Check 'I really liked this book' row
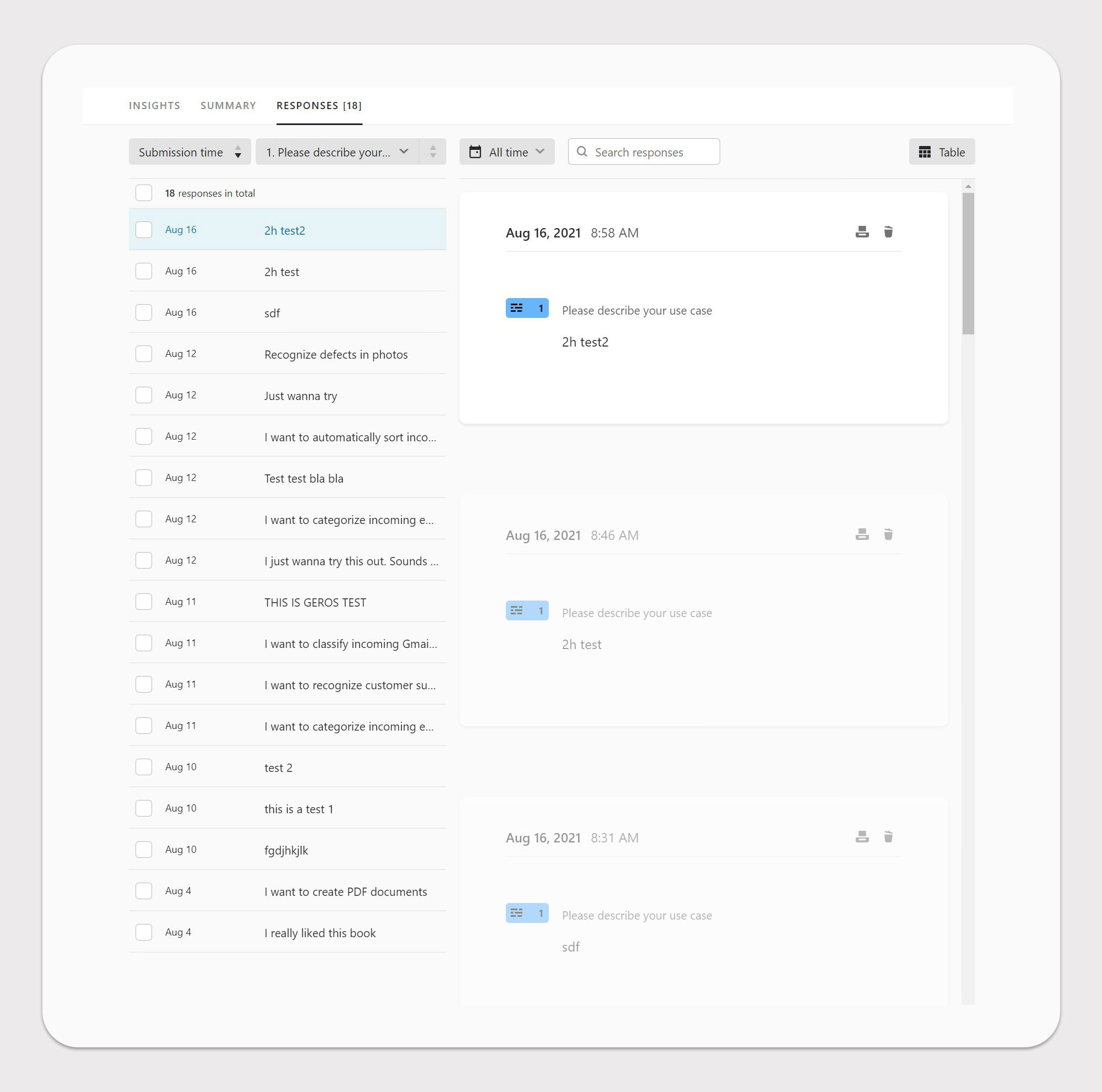The height and width of the screenshot is (1092, 1102). point(144,932)
